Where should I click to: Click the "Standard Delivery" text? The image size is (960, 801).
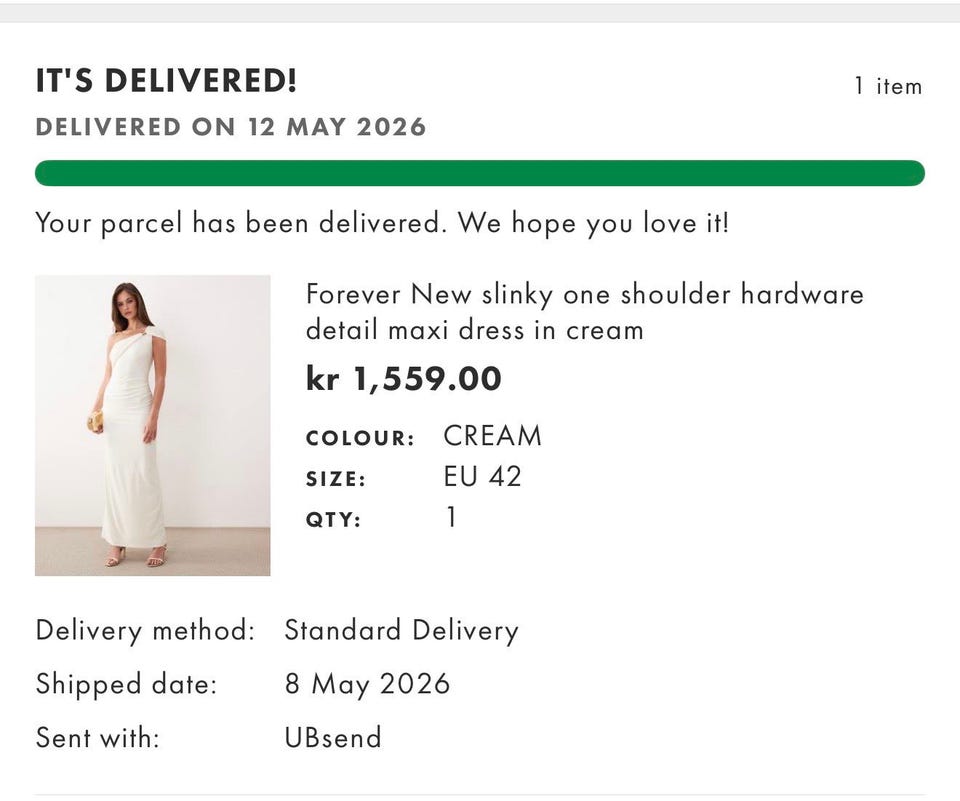[x=402, y=631]
